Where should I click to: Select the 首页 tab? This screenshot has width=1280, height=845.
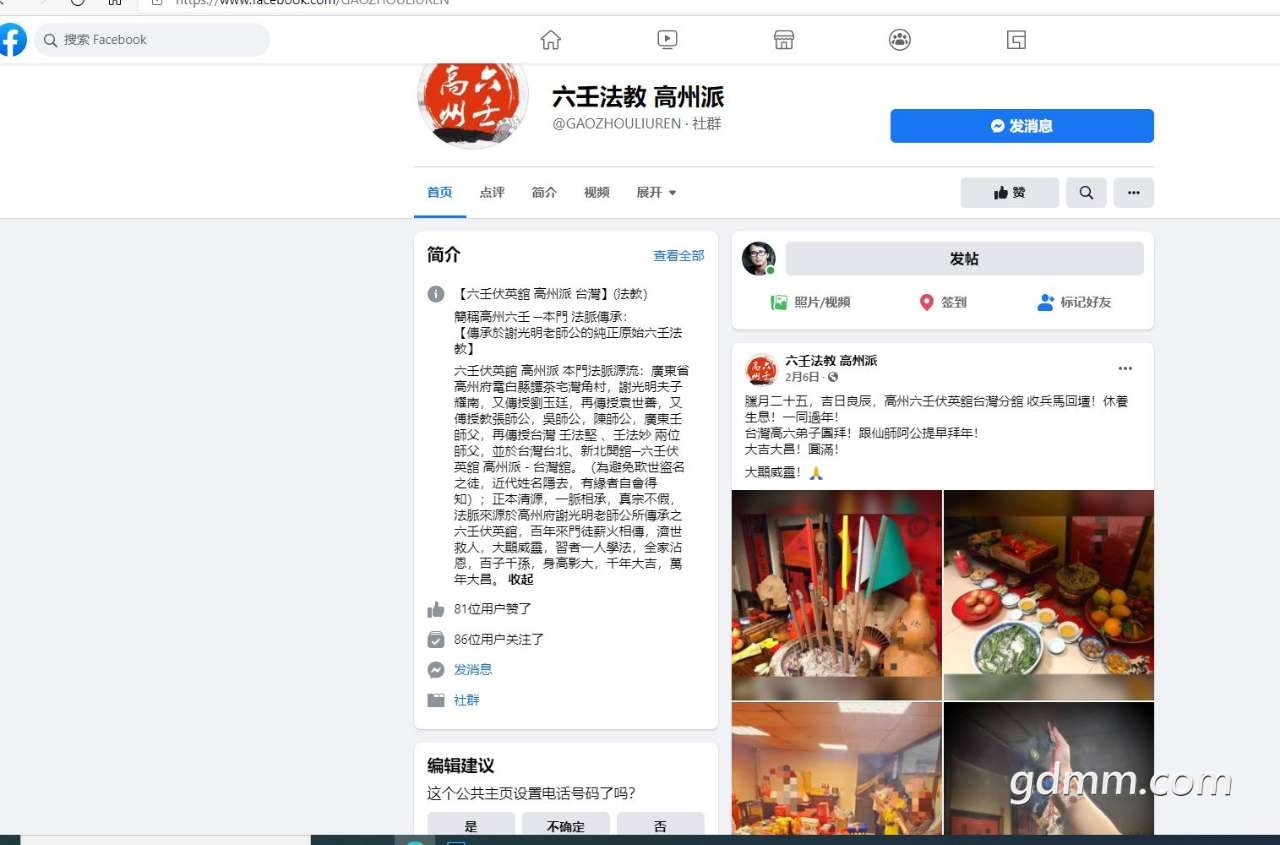[x=440, y=192]
